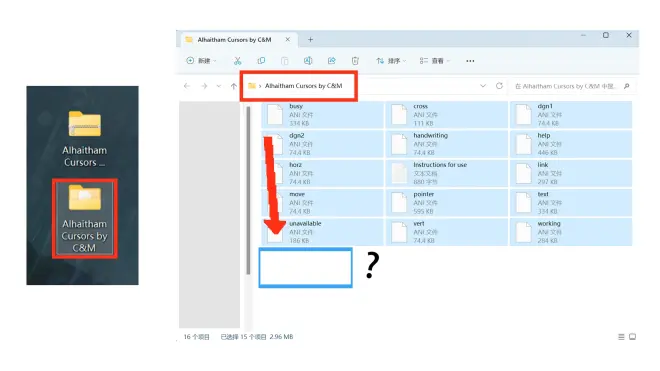The width and height of the screenshot is (660, 371).
Task: Select the help ANI file
Action: point(571,144)
